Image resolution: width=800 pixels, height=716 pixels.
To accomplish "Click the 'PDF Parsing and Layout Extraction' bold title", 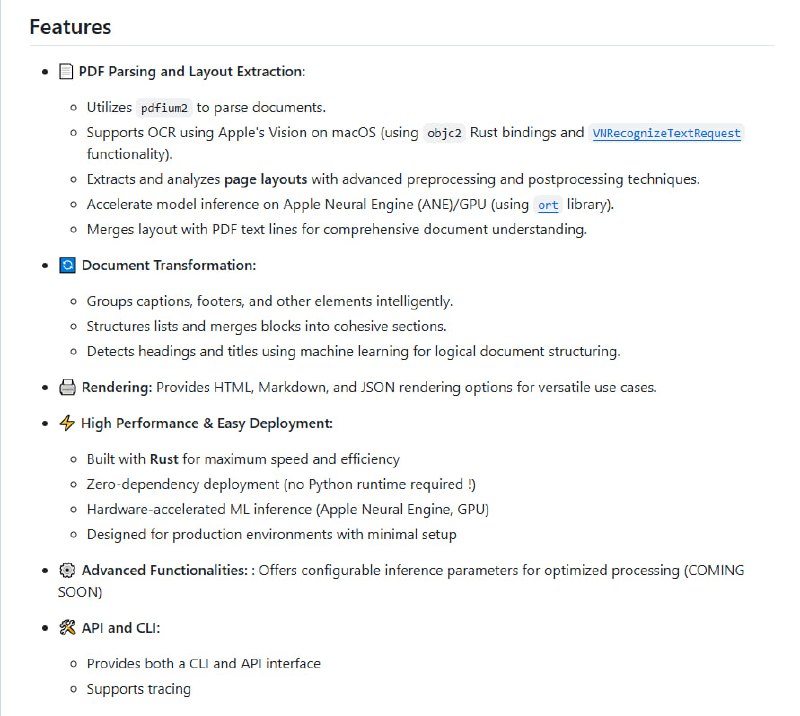I will [x=191, y=72].
